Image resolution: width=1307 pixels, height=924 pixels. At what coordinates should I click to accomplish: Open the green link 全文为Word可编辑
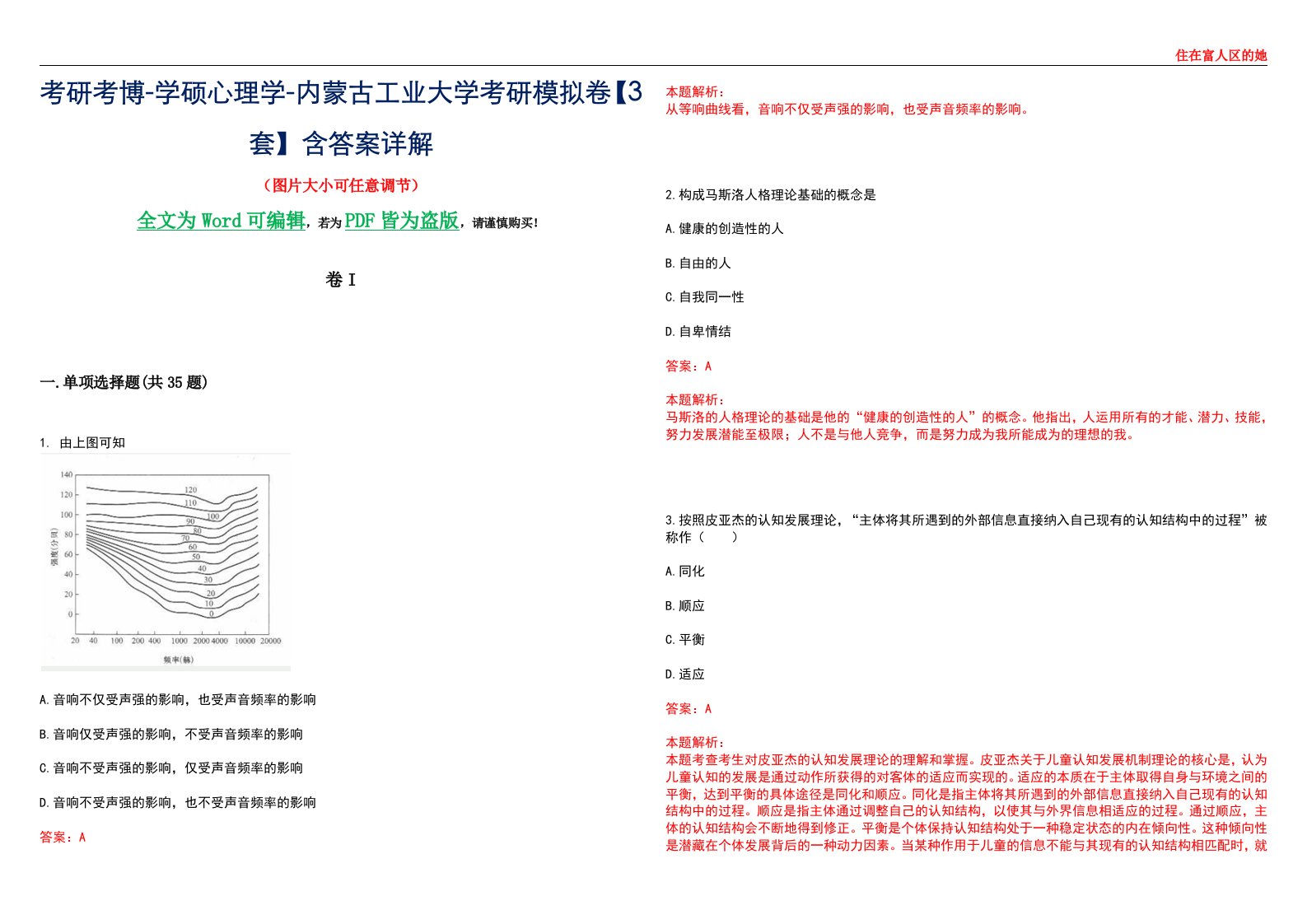click(x=221, y=221)
